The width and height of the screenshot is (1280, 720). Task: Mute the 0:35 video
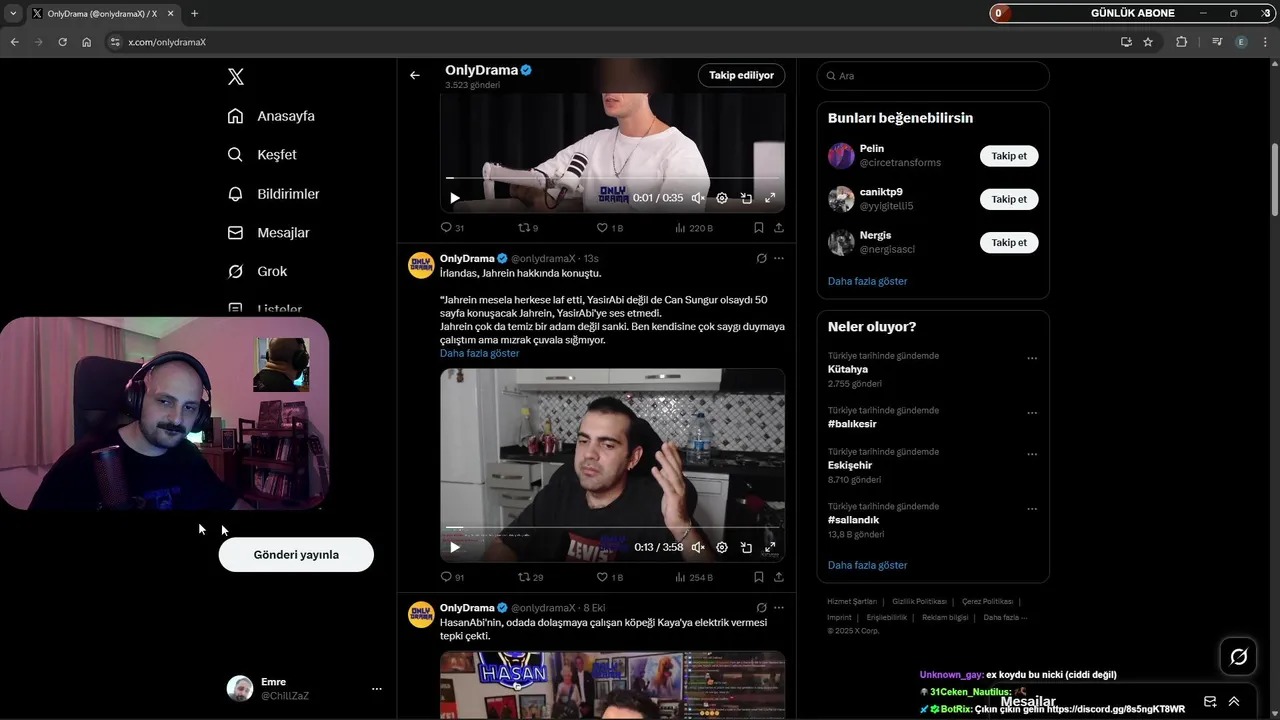(x=698, y=198)
